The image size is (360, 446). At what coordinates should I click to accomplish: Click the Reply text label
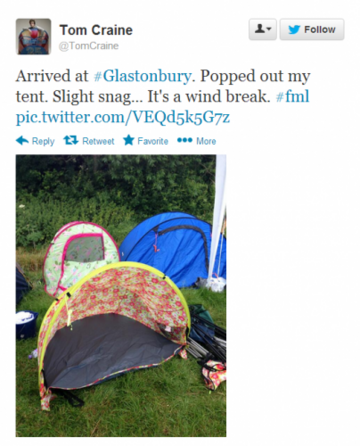[x=43, y=141]
